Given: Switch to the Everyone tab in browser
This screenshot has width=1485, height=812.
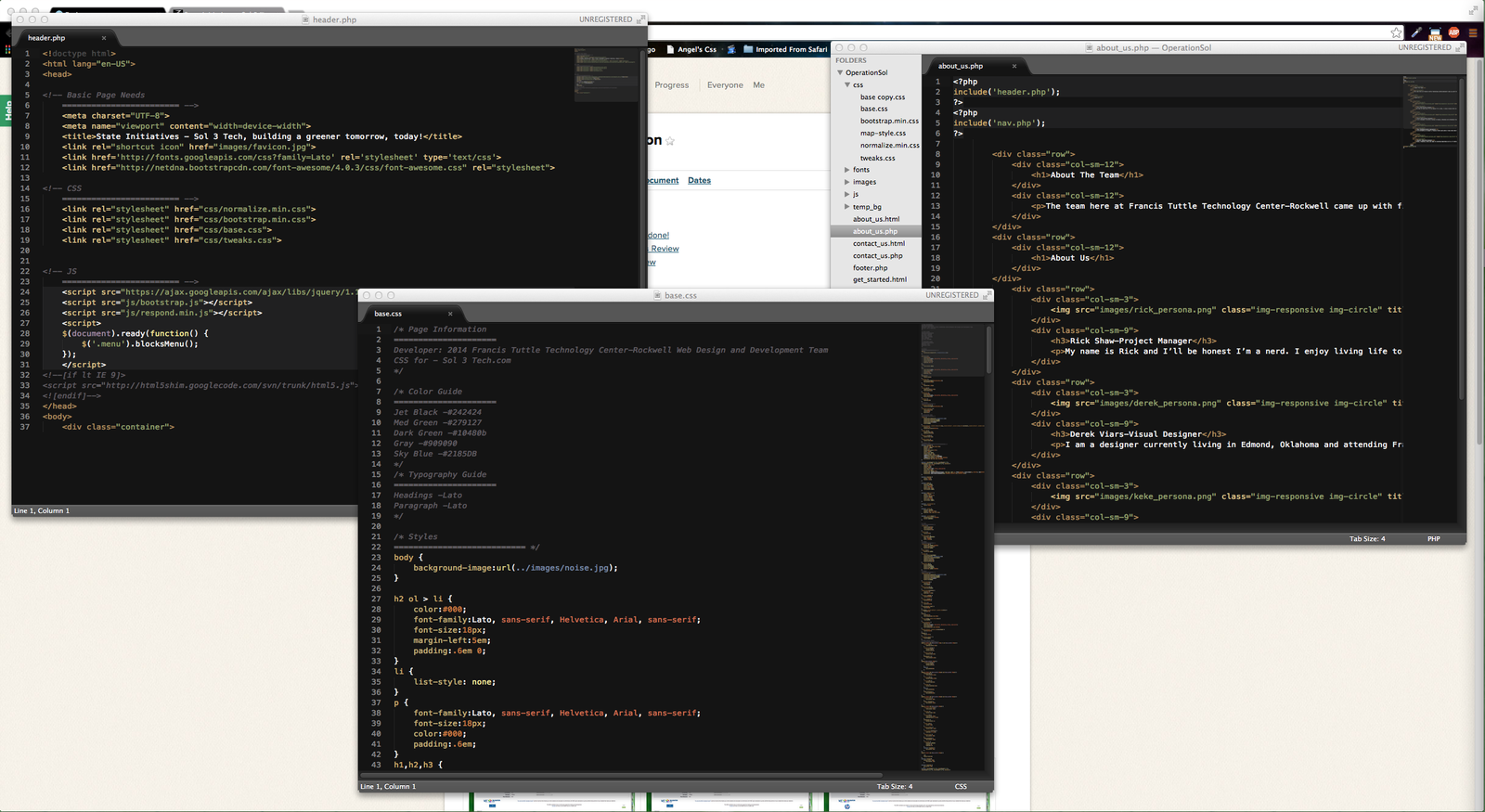Looking at the screenshot, I should click(725, 84).
